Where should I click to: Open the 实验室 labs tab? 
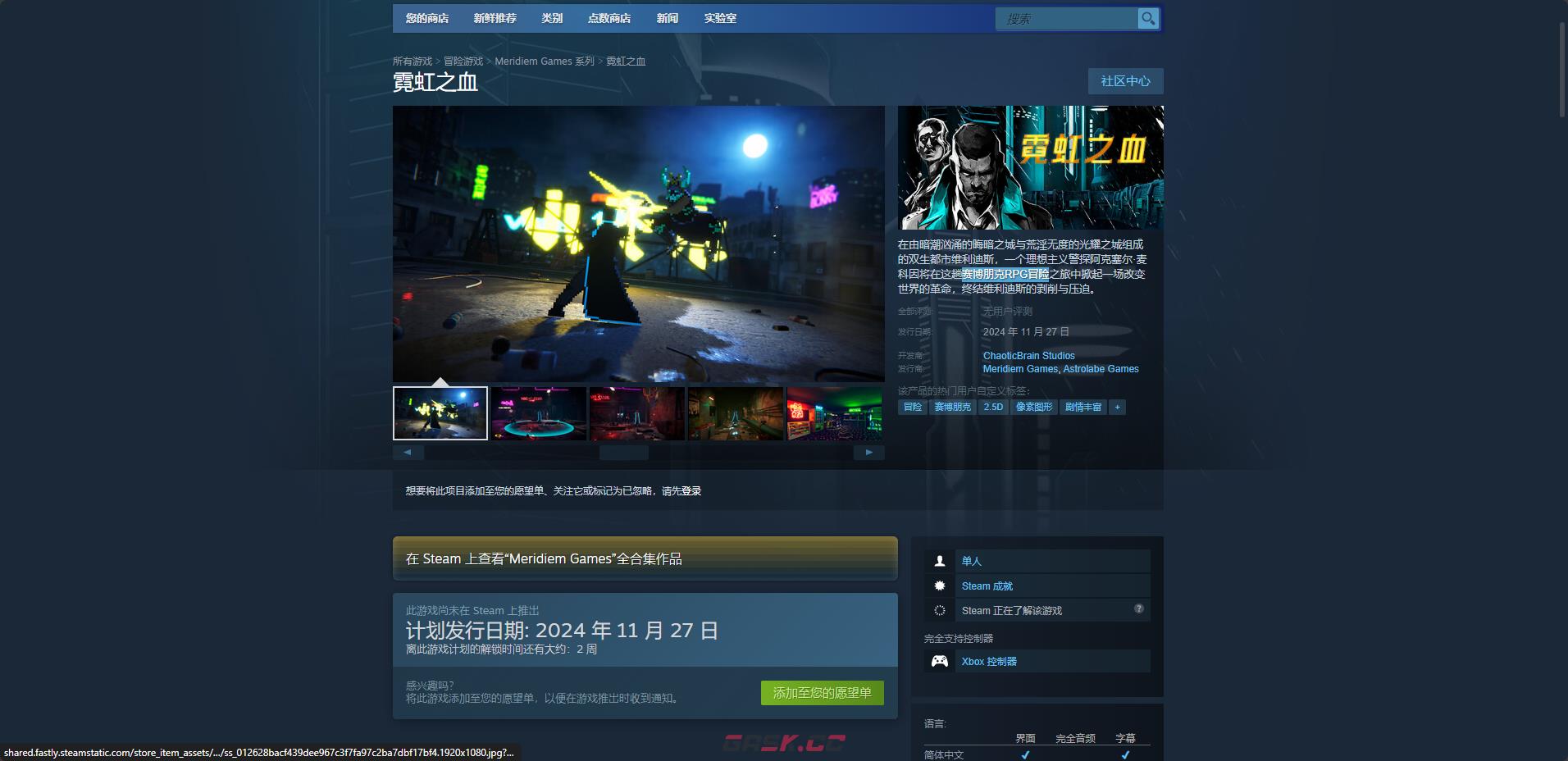click(720, 18)
